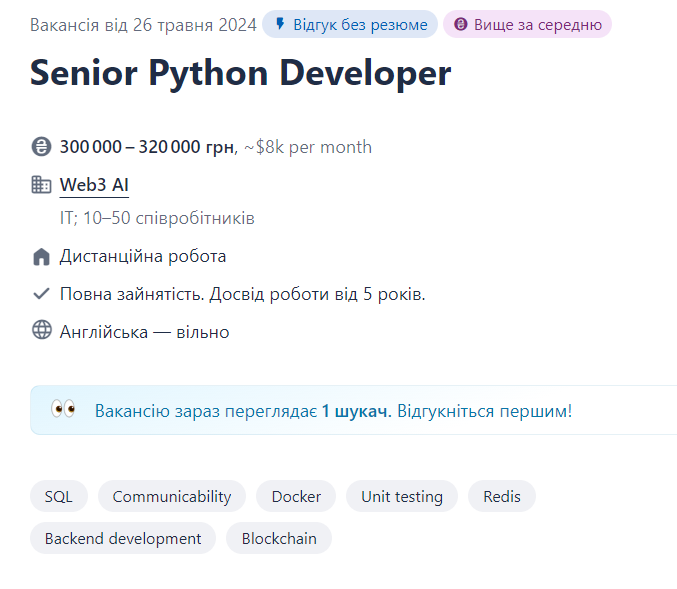
Task: Click the company building icon
Action: pyautogui.click(x=41, y=185)
